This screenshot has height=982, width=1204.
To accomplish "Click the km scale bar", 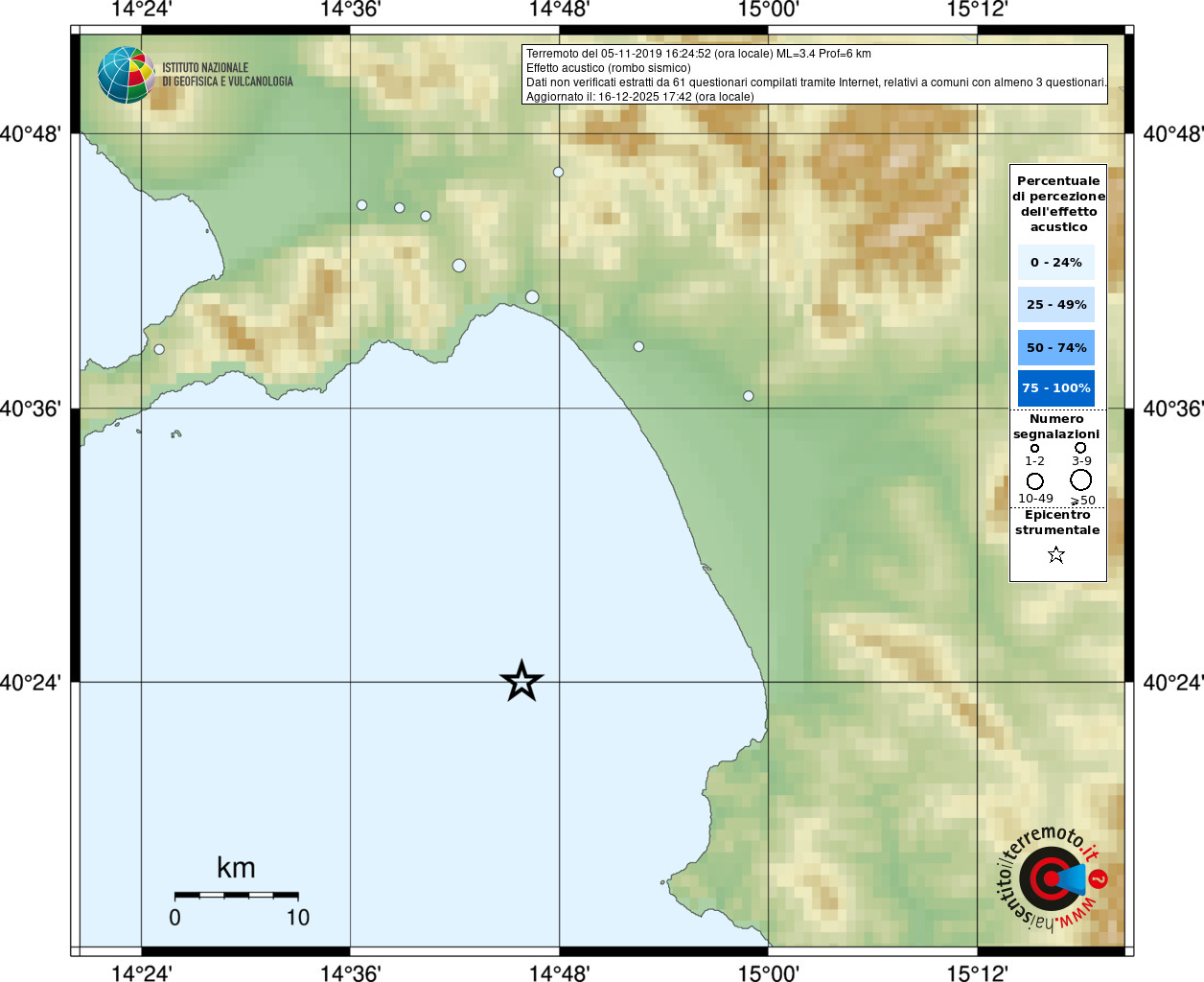I will click(x=236, y=895).
